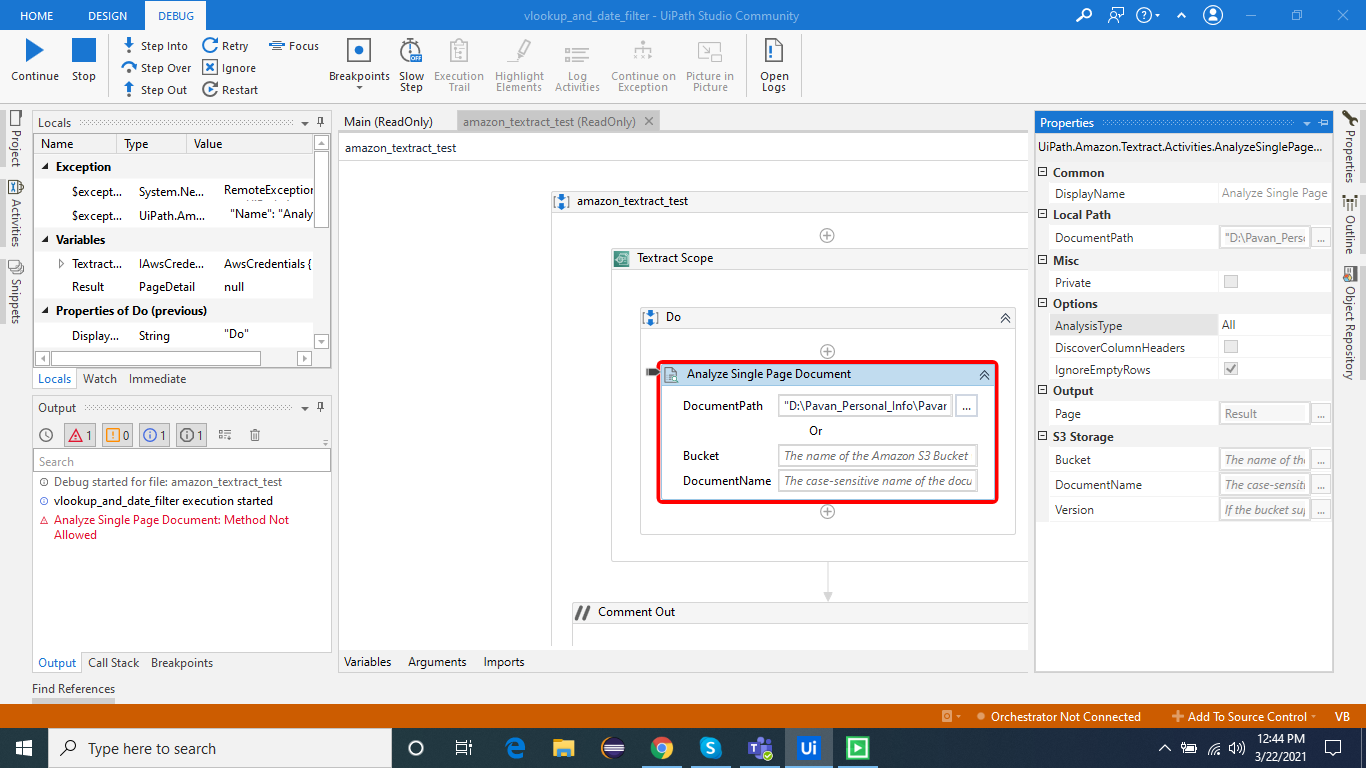Click the search magnifier in title bar
Screen dimensions: 1366x768
tap(1084, 15)
